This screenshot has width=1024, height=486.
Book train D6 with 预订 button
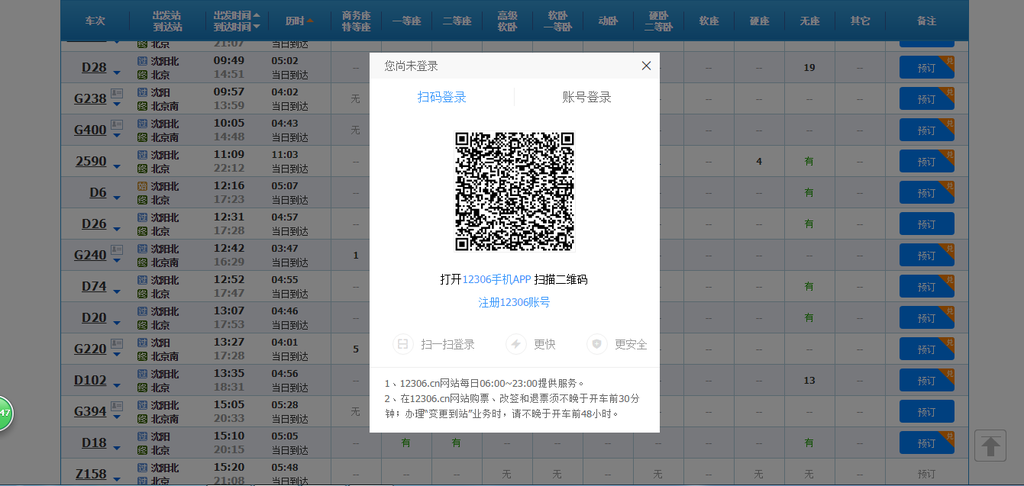tap(927, 193)
